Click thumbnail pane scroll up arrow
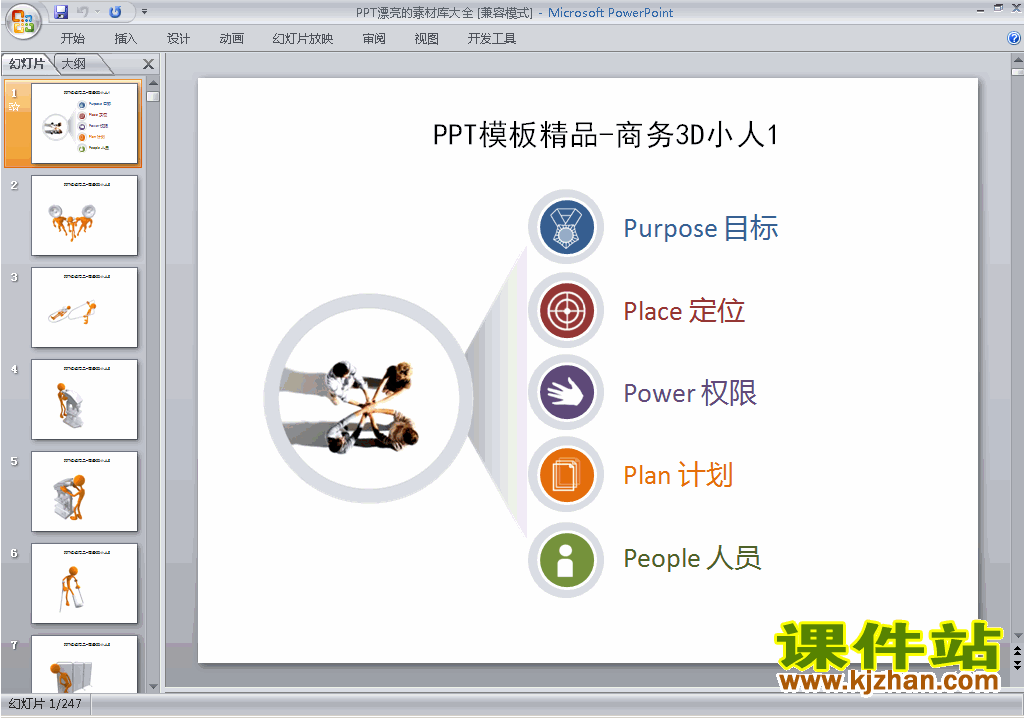Screen dimensions: 1024x718 click(153, 83)
